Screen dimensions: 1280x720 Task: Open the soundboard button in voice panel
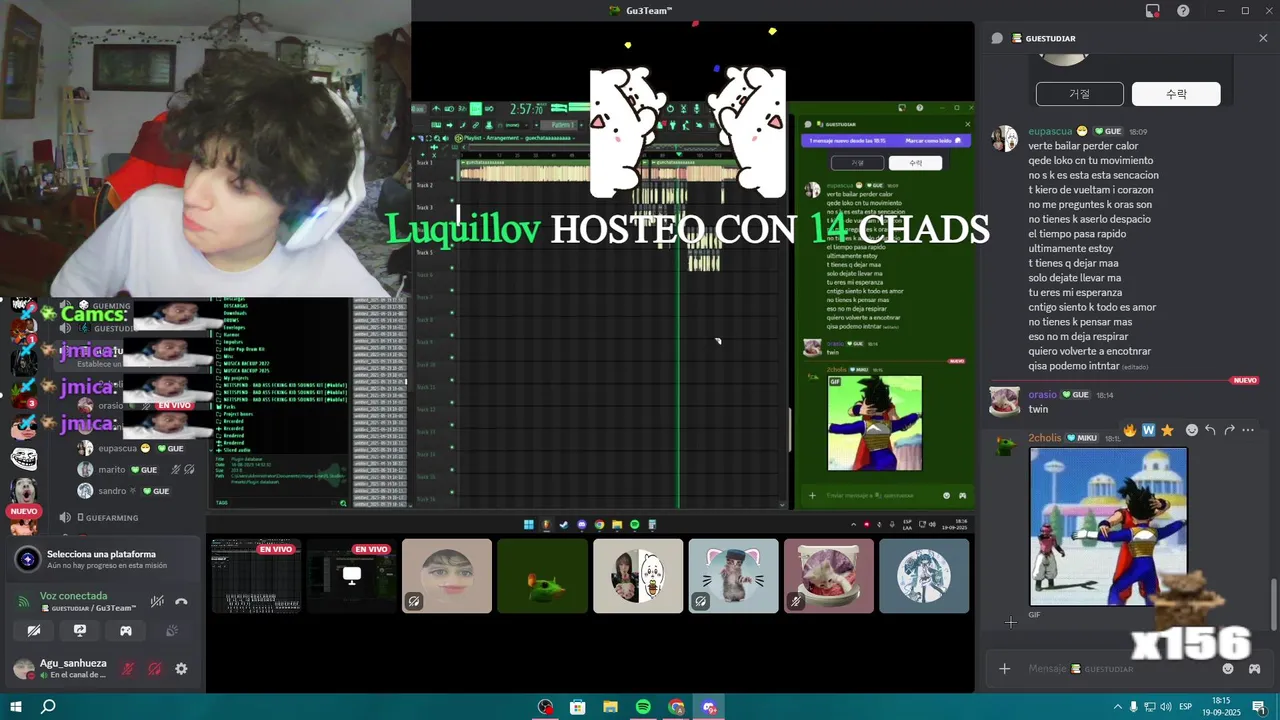click(172, 631)
